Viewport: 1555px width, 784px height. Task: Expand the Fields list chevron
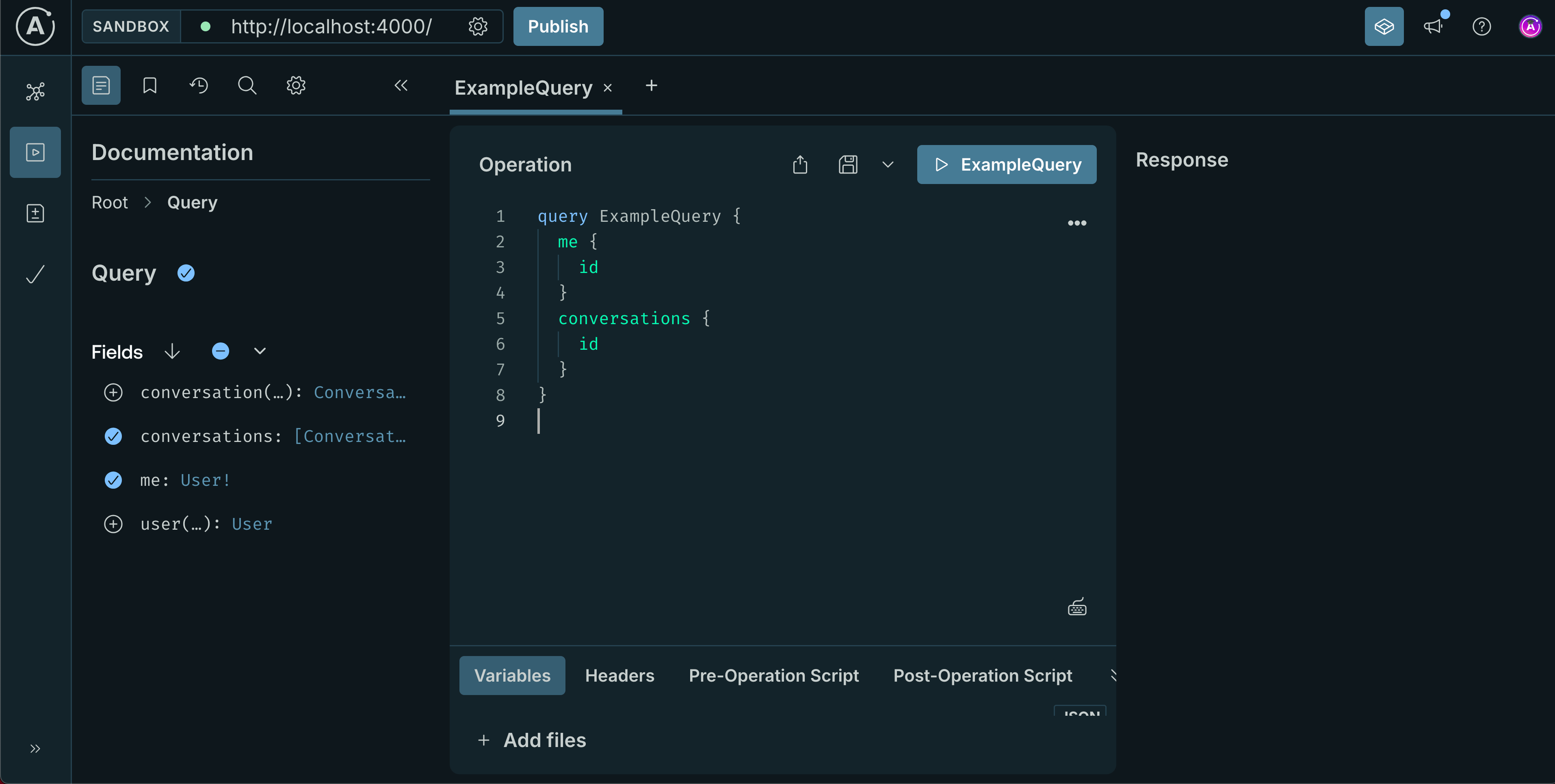(x=259, y=351)
